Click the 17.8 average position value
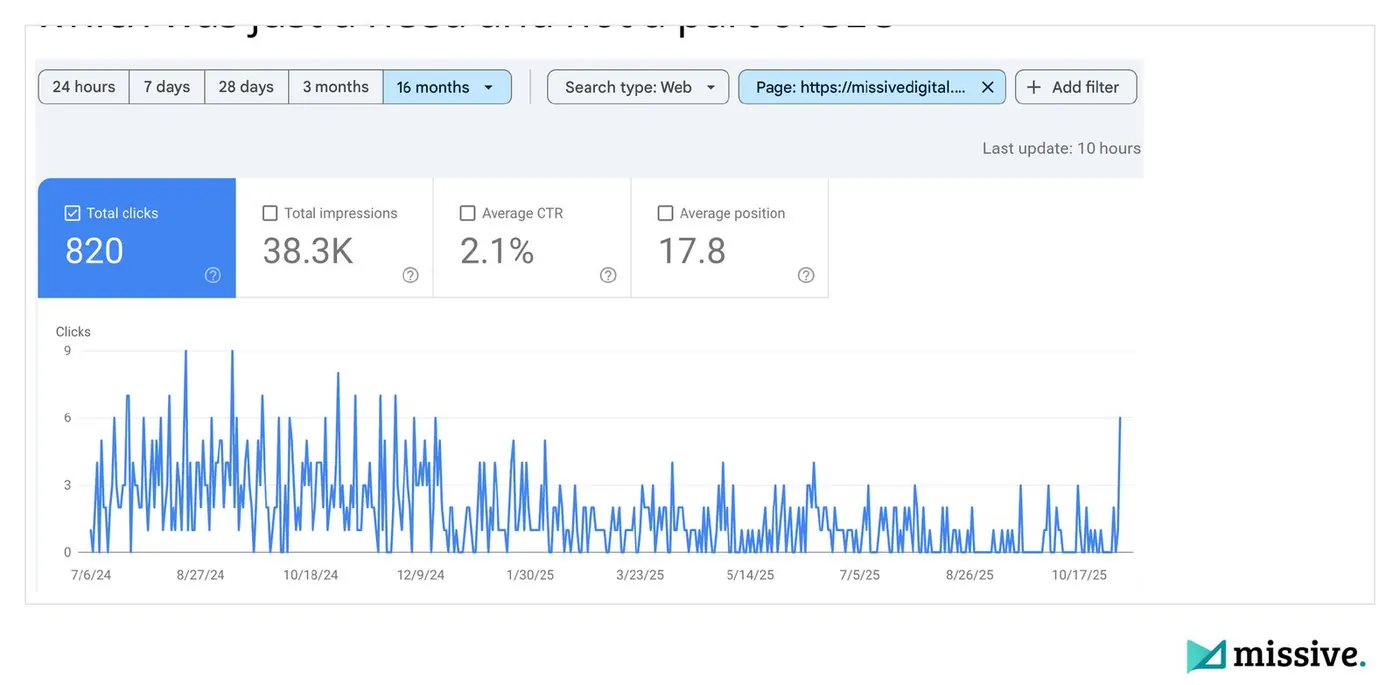Viewport: 1400px width, 685px height. (692, 251)
